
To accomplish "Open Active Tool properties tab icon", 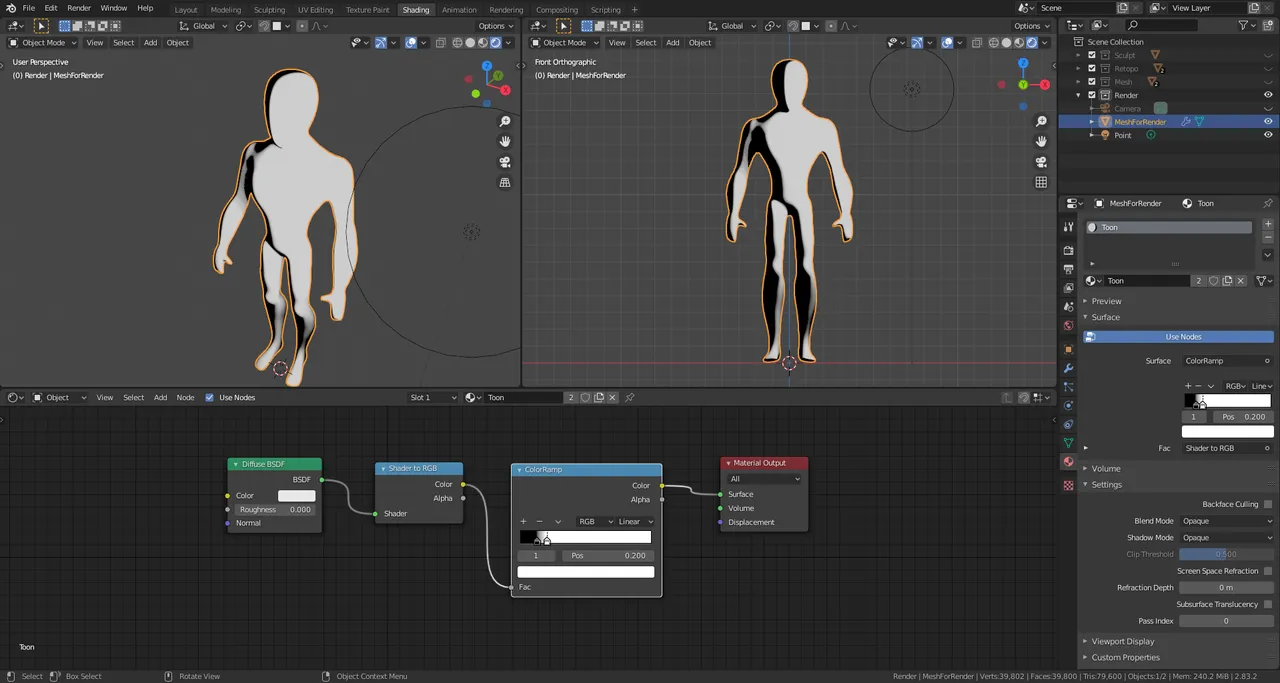I will [1068, 227].
